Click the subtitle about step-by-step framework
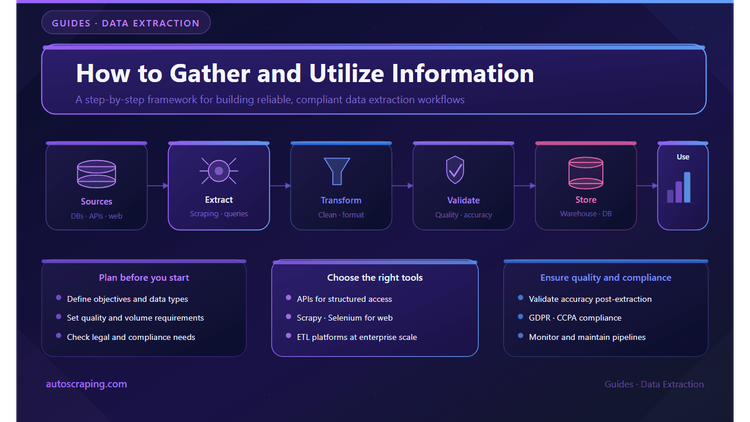750x422 pixels. pos(270,100)
